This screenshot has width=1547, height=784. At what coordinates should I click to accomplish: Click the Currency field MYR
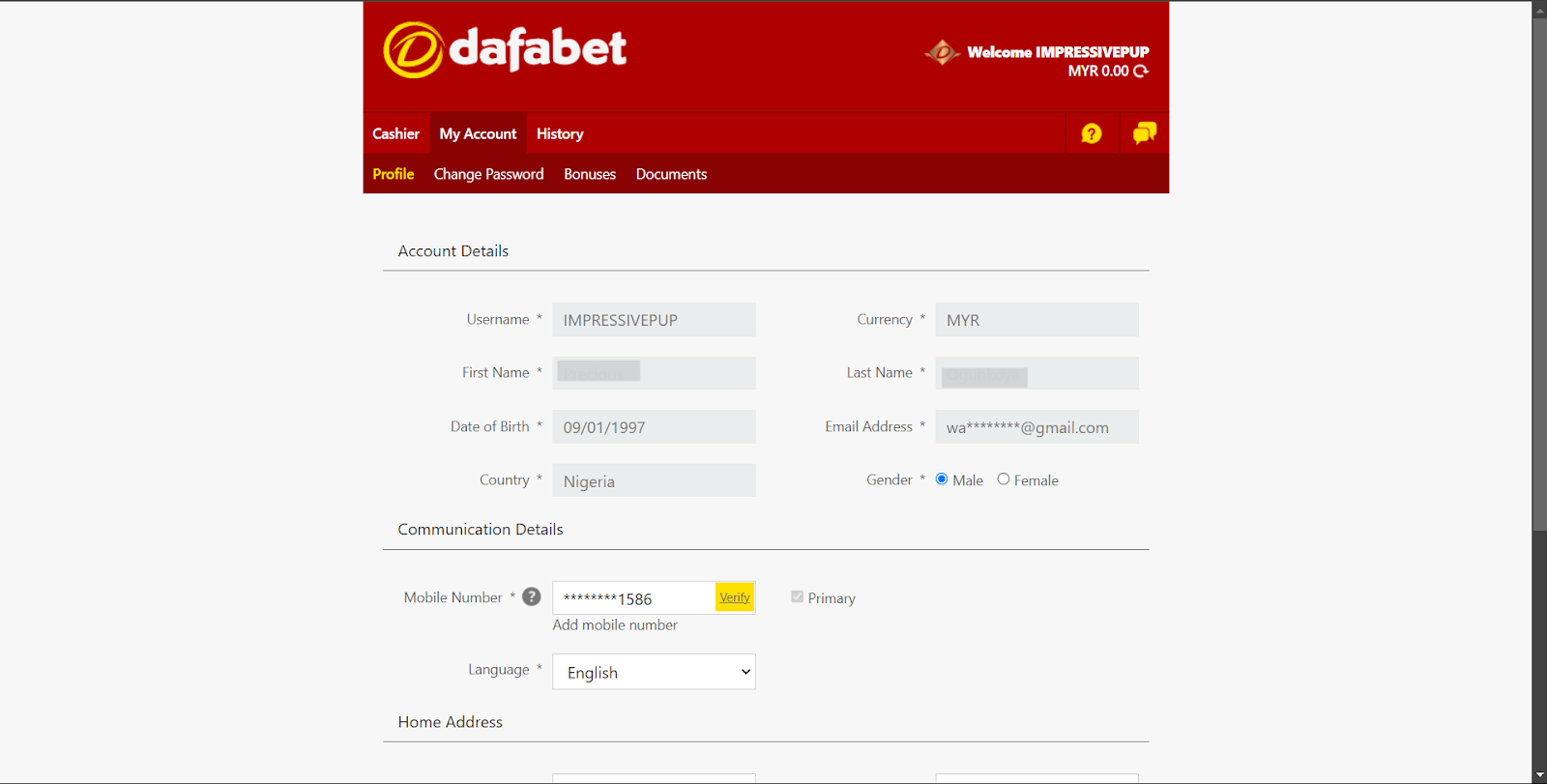[x=1036, y=320]
